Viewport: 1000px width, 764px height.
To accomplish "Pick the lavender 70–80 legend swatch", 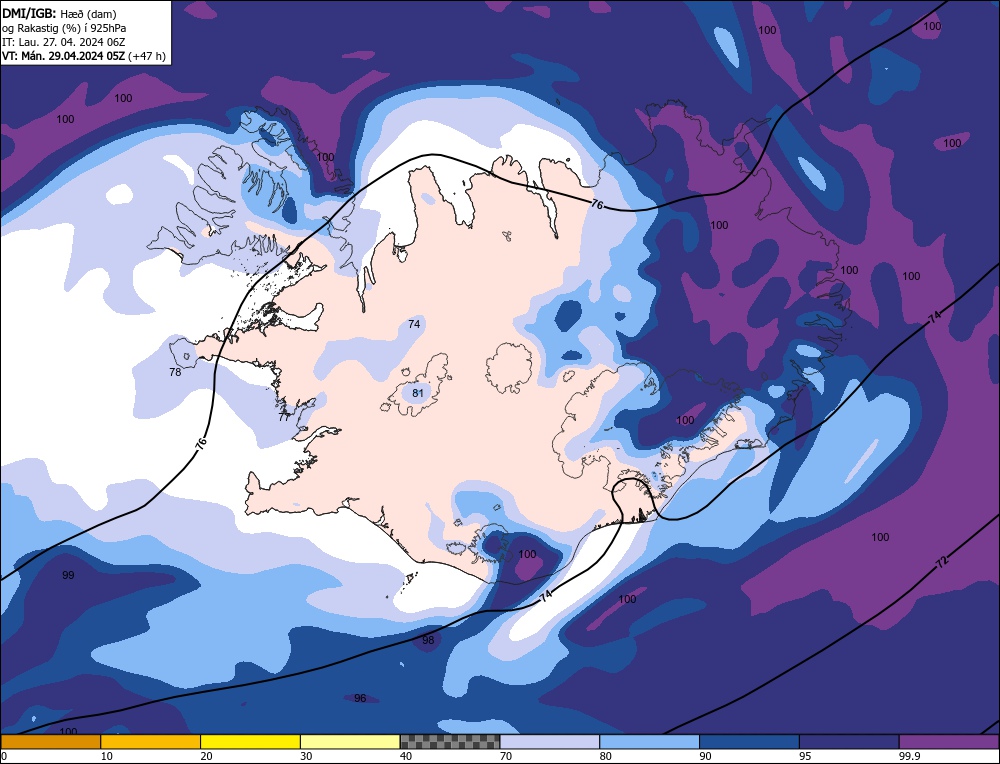I will pyautogui.click(x=550, y=742).
